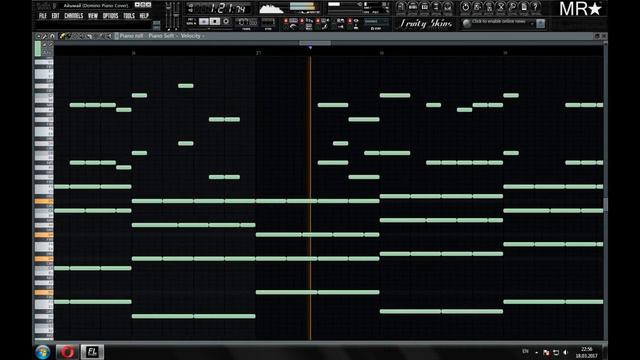The image size is (640, 360).
Task: Select the highest note in the roll
Action: click(x=186, y=86)
